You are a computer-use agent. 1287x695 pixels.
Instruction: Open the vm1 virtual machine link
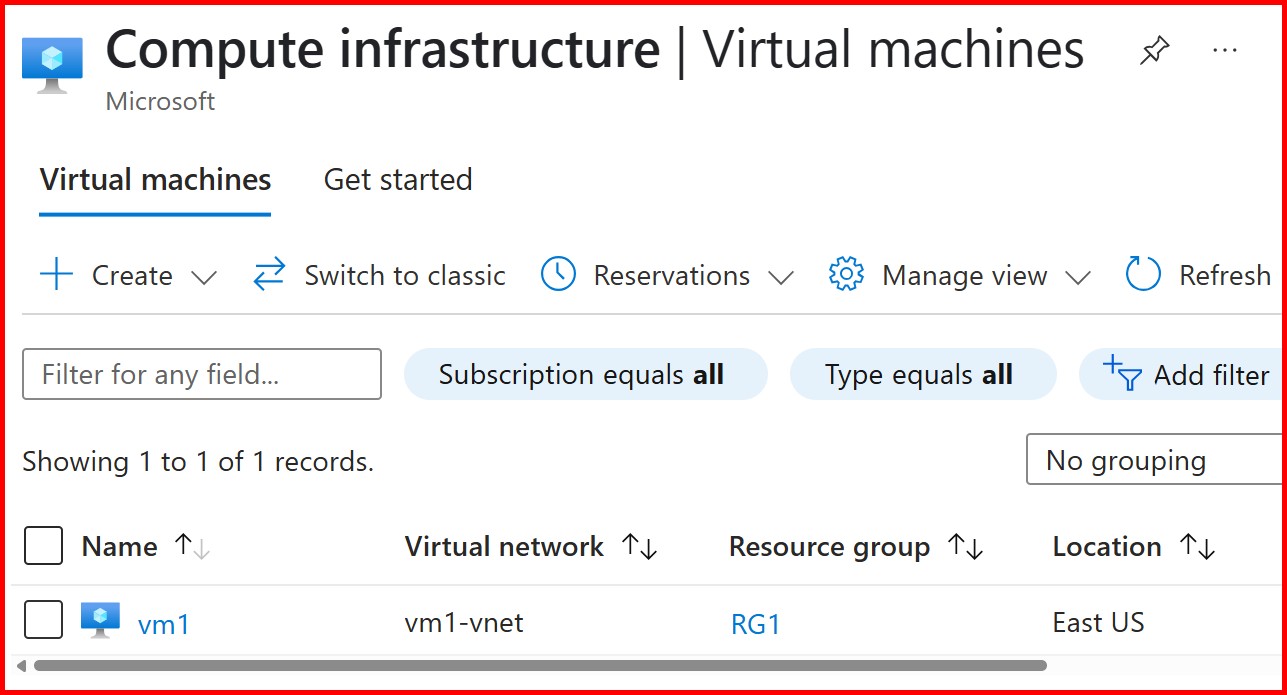click(164, 625)
